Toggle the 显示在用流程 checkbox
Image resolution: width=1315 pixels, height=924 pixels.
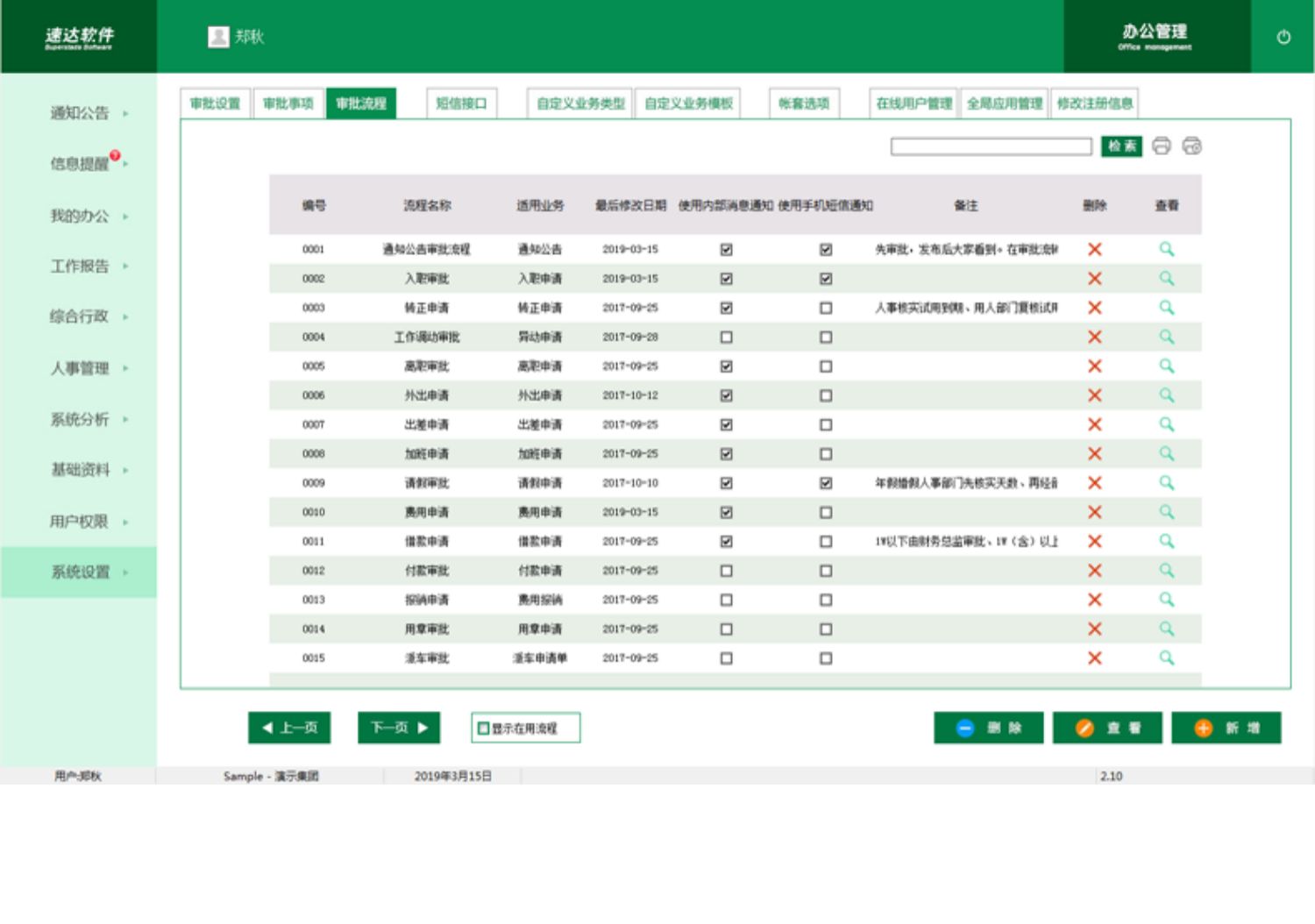click(483, 729)
